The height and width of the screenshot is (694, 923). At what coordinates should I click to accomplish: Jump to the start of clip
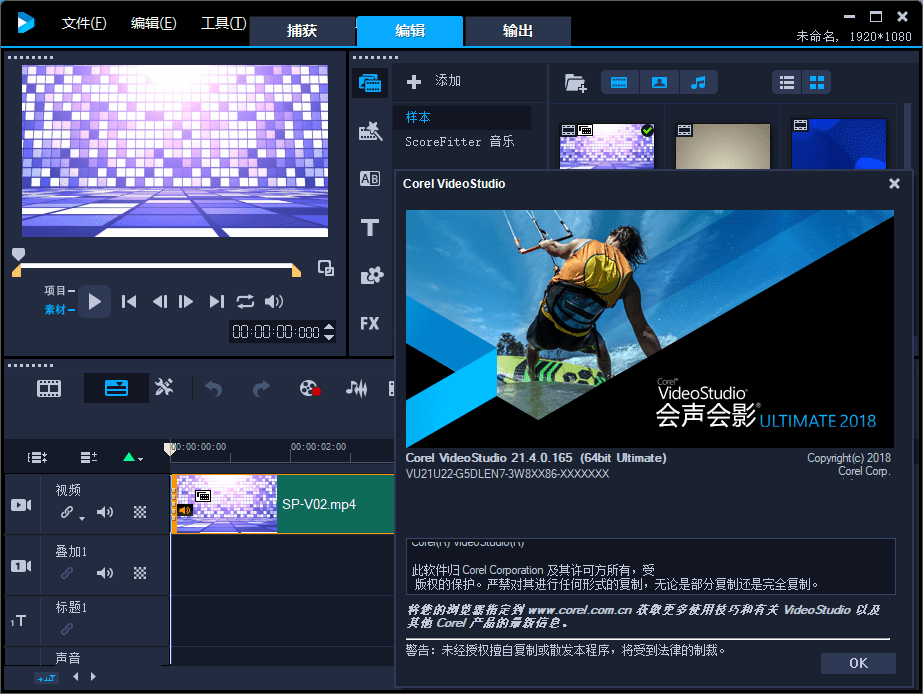(128, 302)
